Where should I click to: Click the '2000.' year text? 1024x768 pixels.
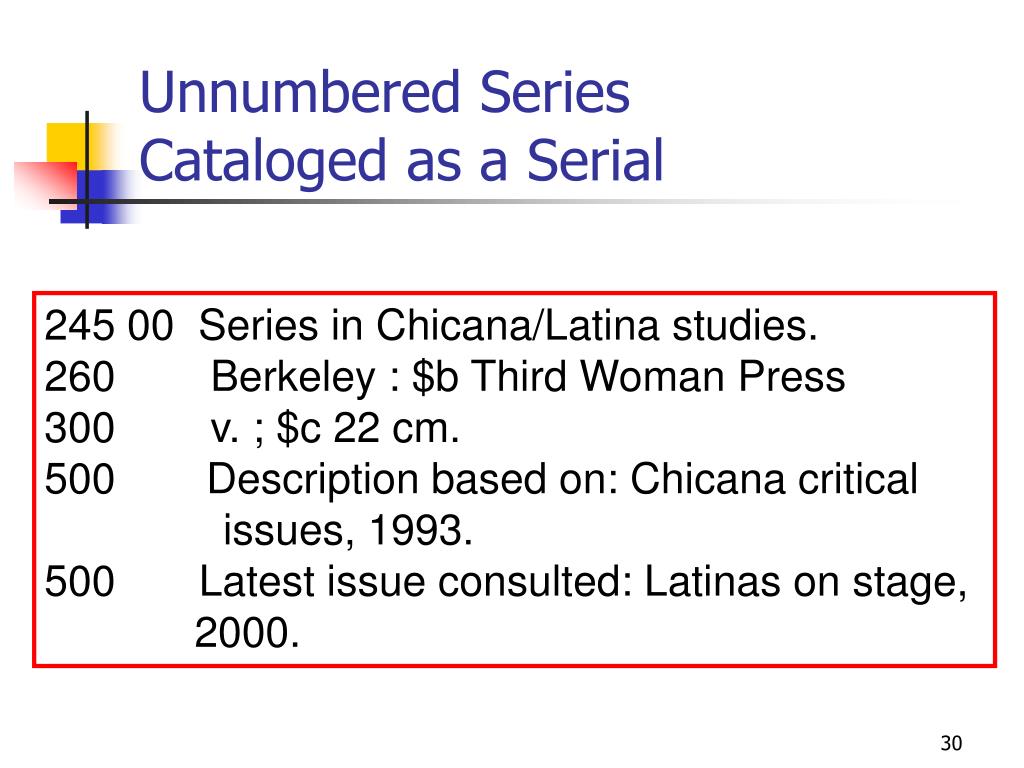247,633
